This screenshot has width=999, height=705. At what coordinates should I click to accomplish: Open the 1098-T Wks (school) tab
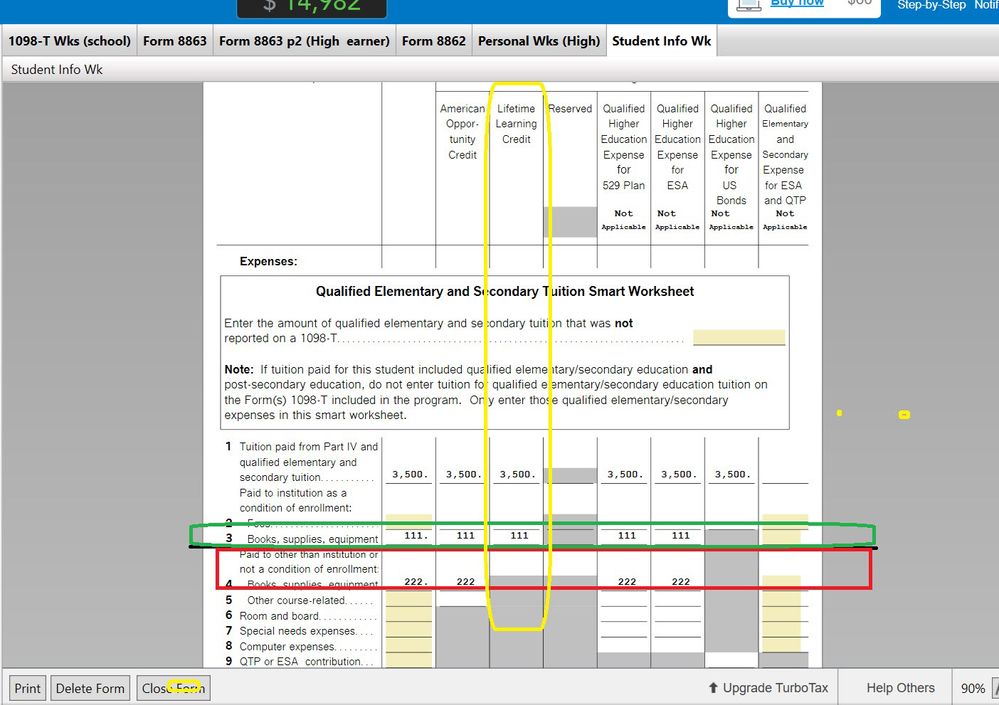[x=69, y=41]
